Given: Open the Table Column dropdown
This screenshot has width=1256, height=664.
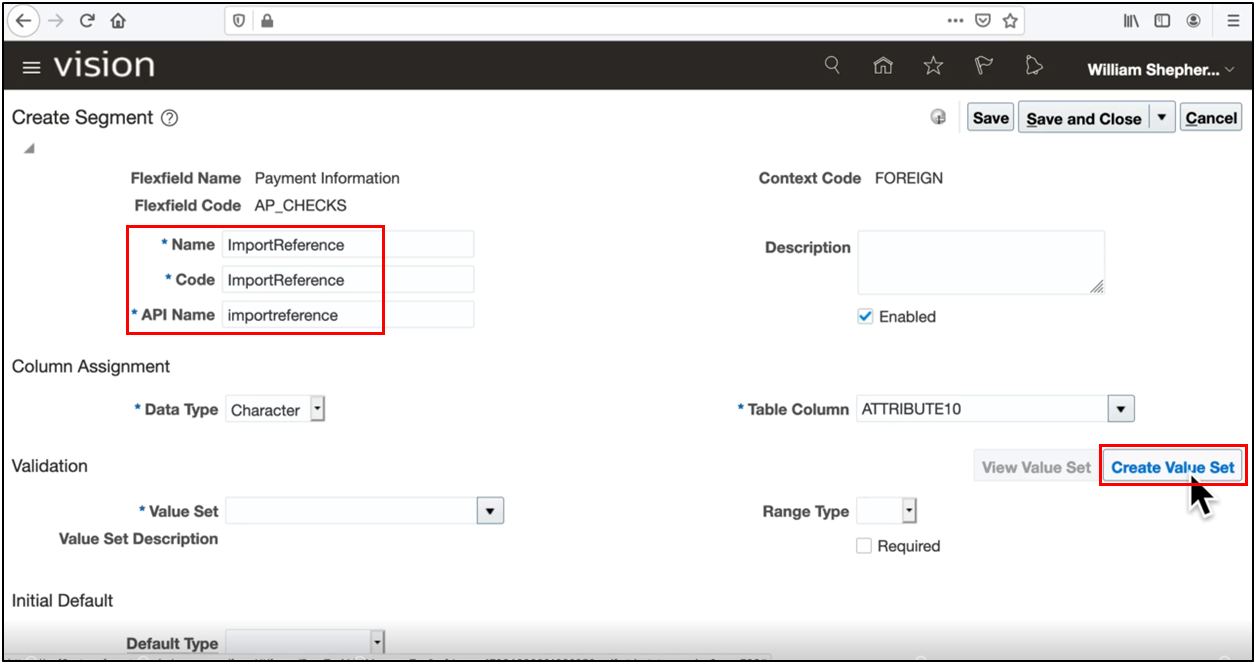Looking at the screenshot, I should 1123,408.
